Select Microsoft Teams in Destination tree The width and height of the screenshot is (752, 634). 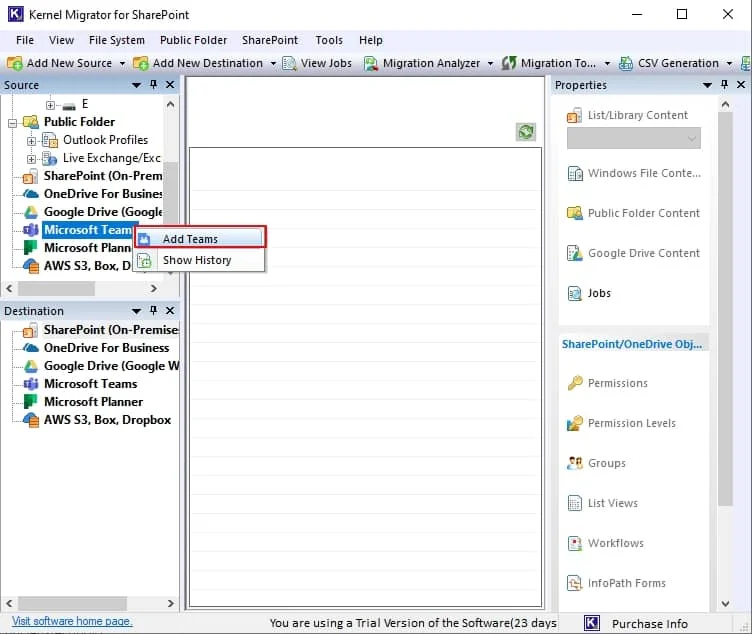pyautogui.click(x=91, y=384)
